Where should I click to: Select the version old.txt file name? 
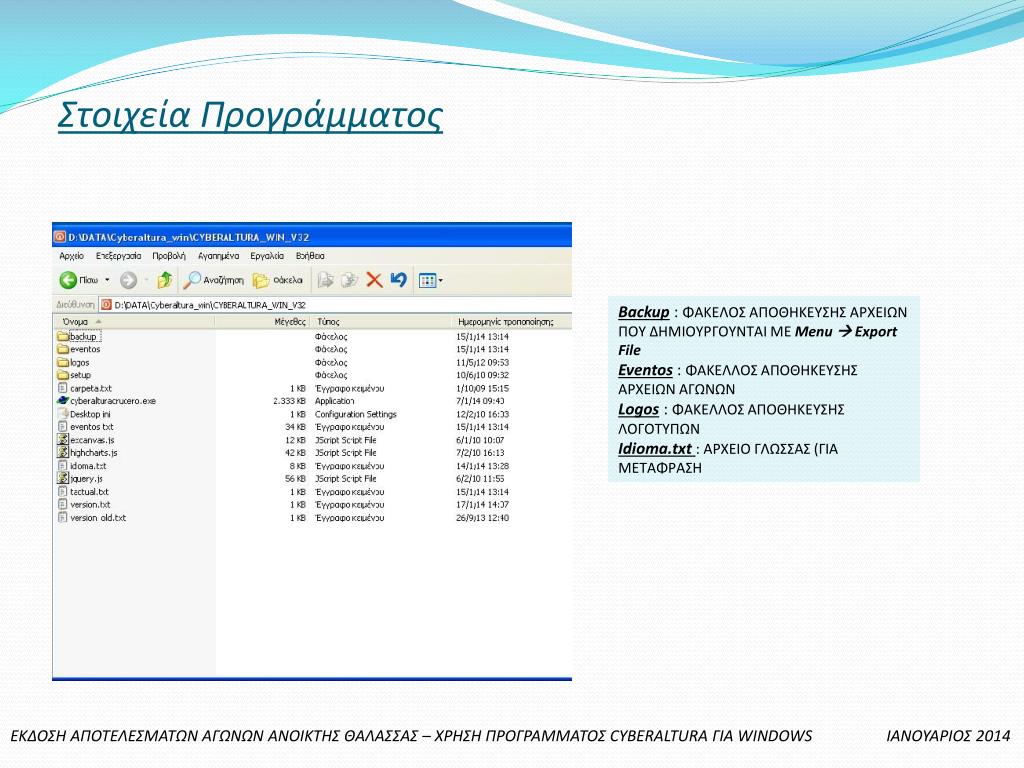pyautogui.click(x=98, y=517)
